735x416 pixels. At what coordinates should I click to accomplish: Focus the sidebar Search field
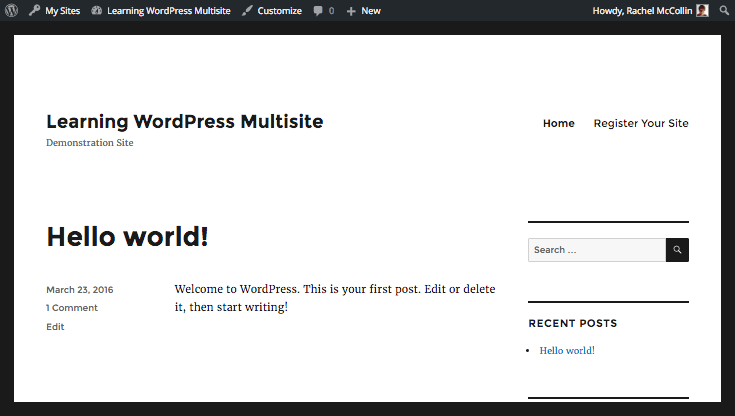point(597,250)
